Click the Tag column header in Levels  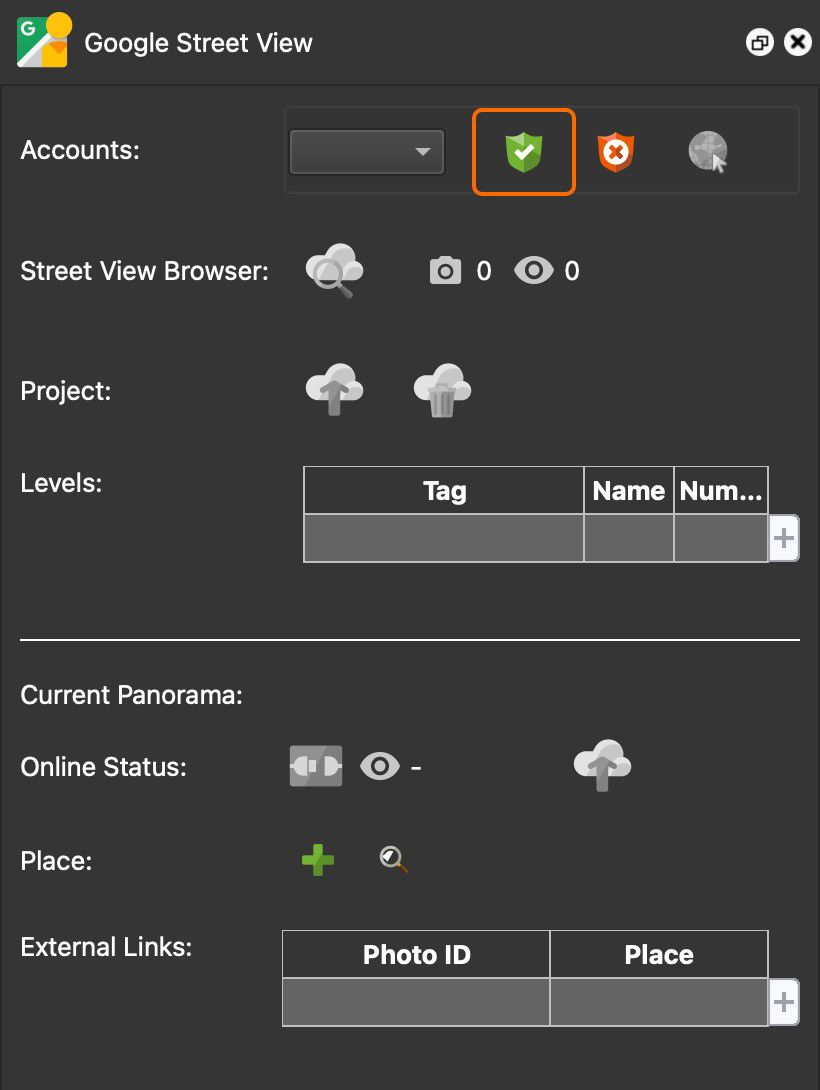[444, 491]
